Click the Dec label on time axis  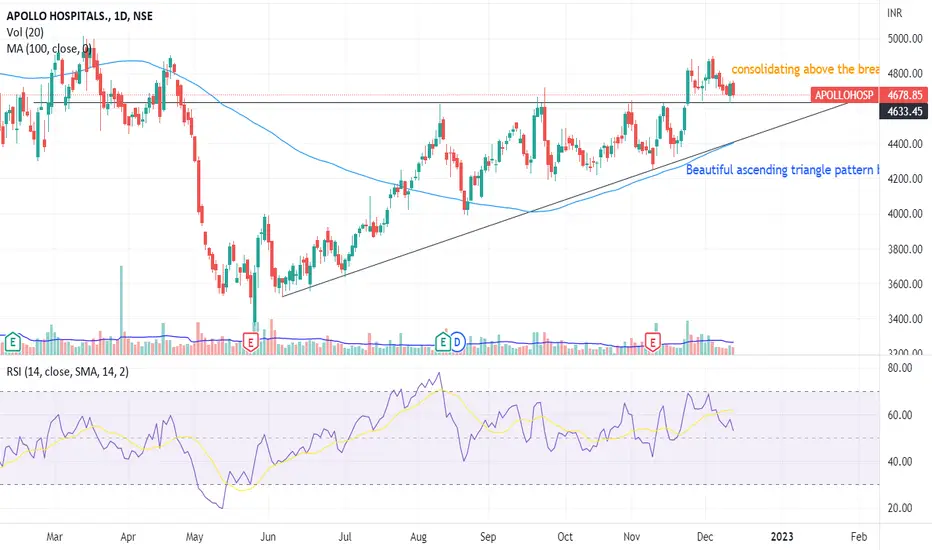click(705, 537)
